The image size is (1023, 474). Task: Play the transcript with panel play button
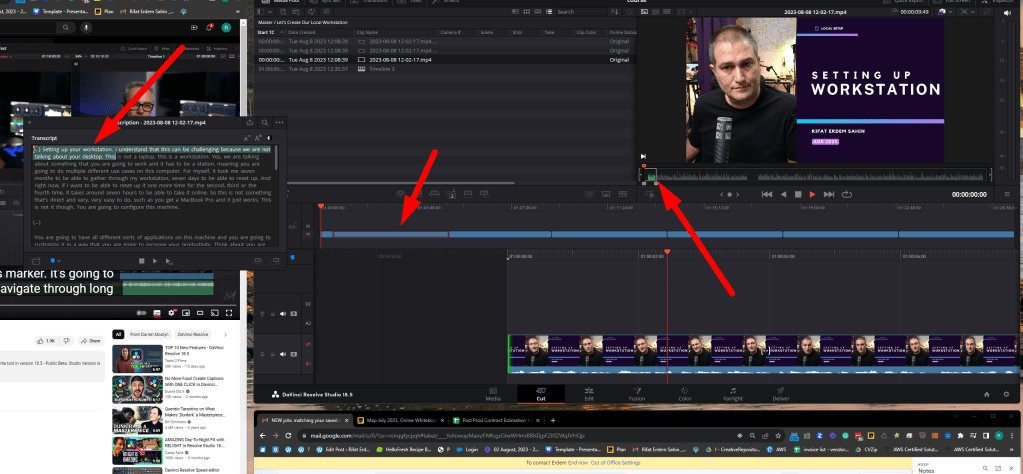tap(155, 261)
